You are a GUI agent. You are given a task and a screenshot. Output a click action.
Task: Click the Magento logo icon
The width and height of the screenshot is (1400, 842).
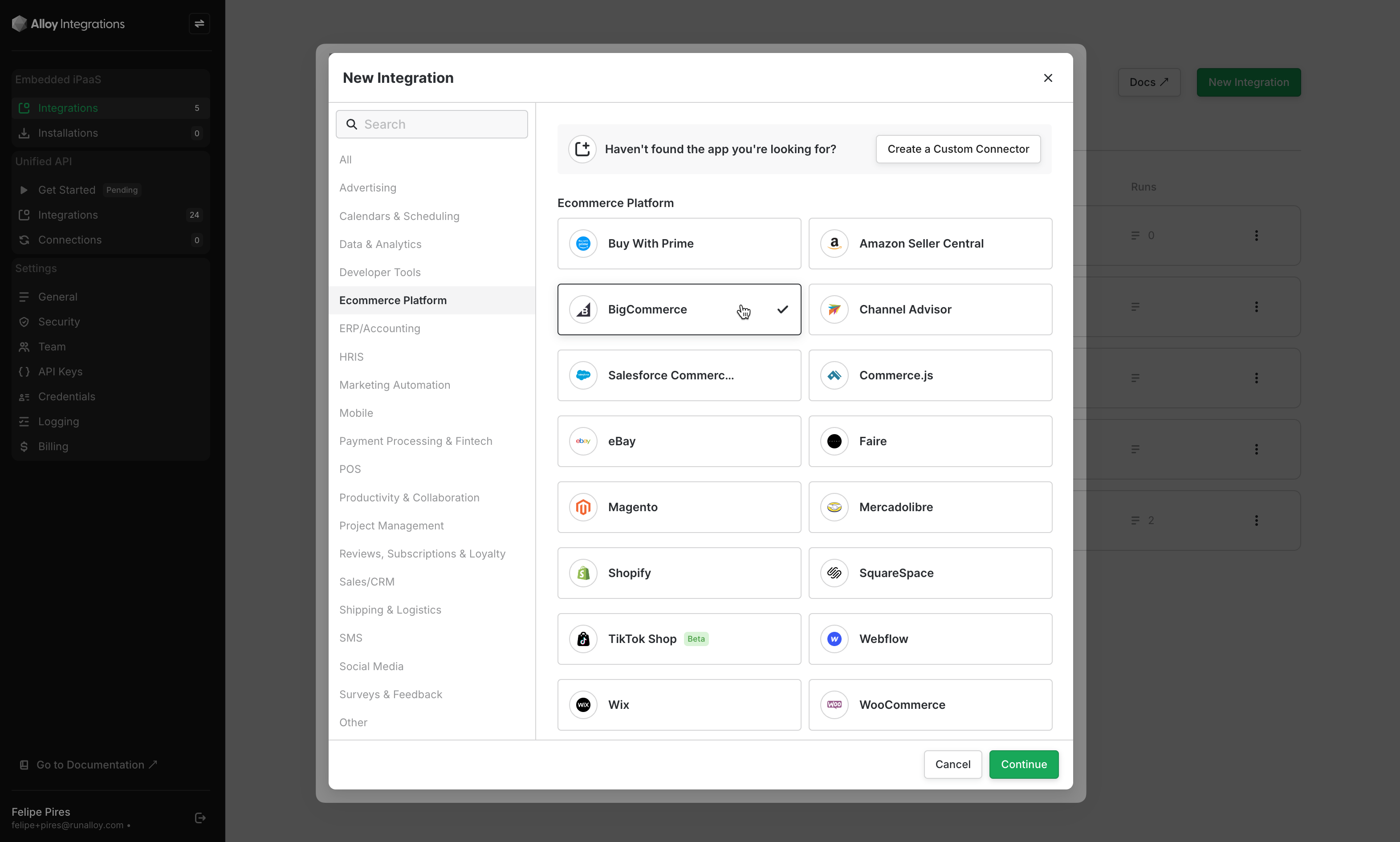click(x=583, y=507)
